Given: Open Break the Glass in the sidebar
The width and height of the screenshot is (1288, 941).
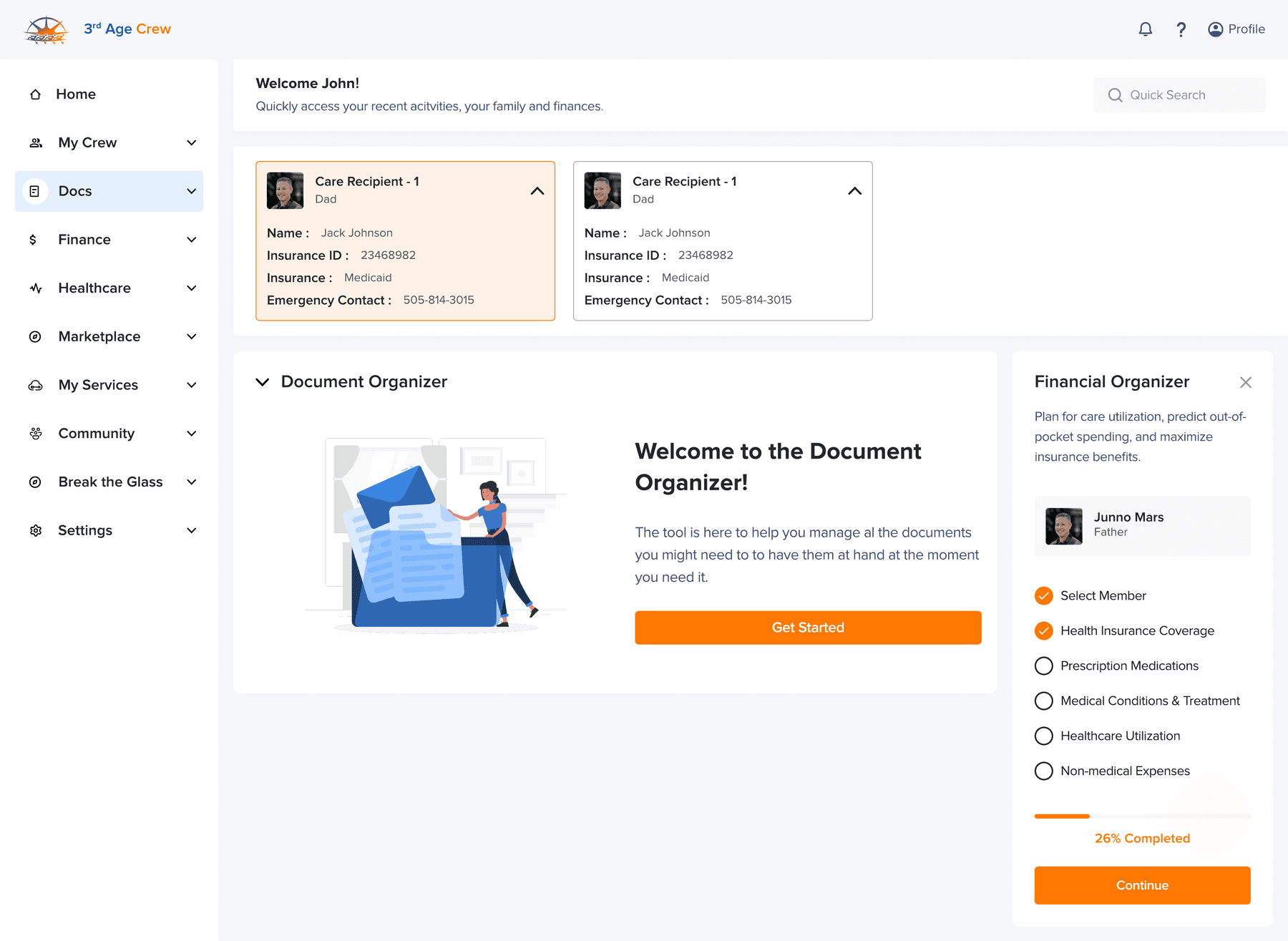Looking at the screenshot, I should tap(109, 482).
